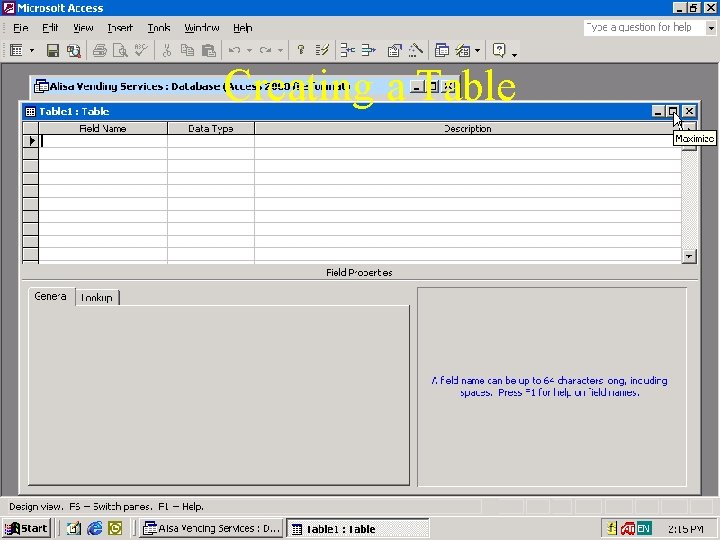The image size is (720, 540).
Task: Open the Window menu
Action: [202, 28]
